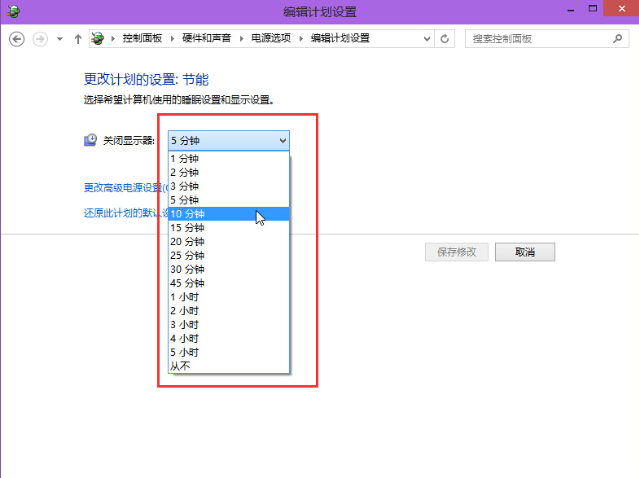Choose 从不 in the dropdown list
The width and height of the screenshot is (639, 478).
coord(180,366)
